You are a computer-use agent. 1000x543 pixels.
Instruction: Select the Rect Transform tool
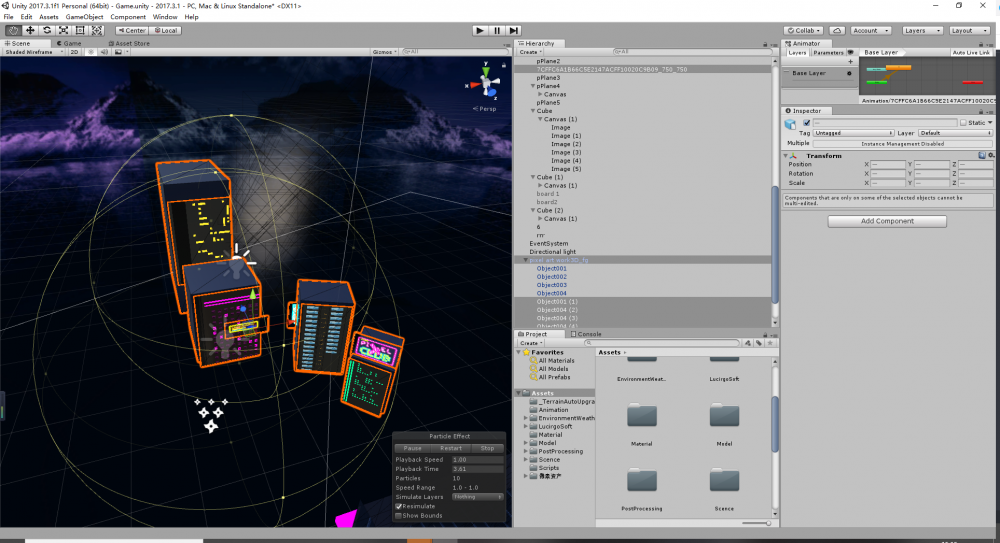point(80,30)
